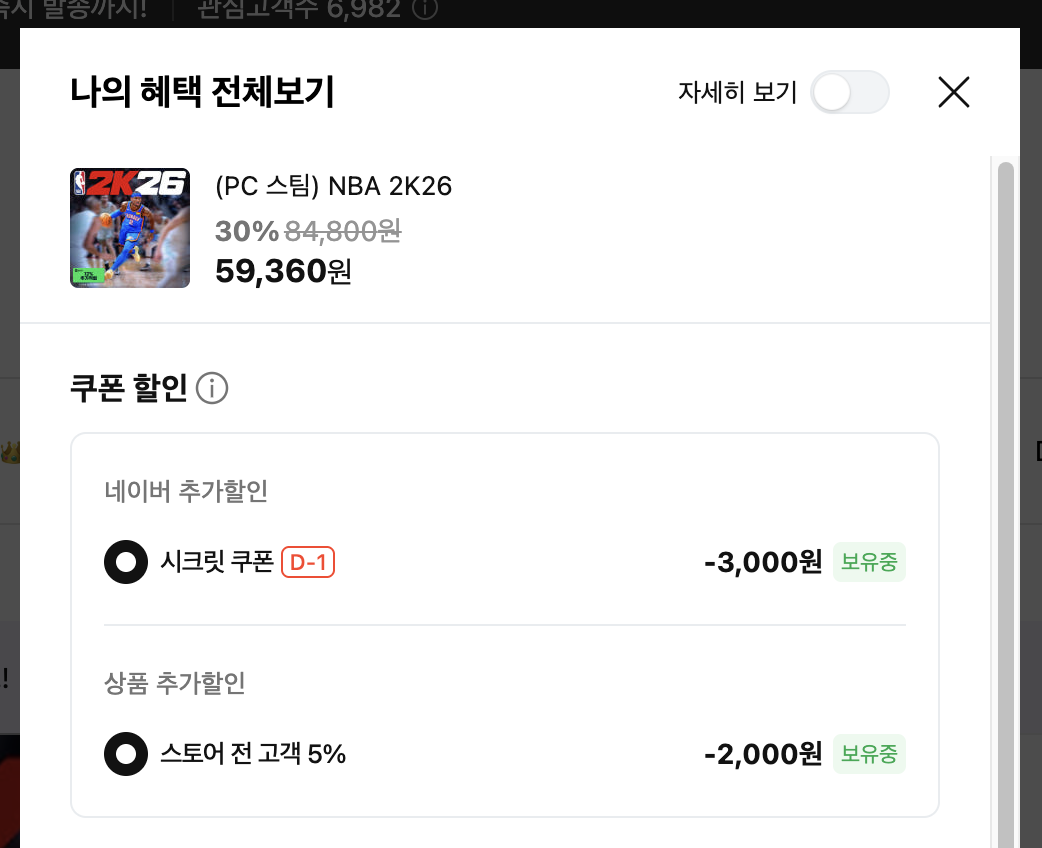Open the 쿠폰 할인 info icon
This screenshot has height=848, width=1042.
click(212, 388)
